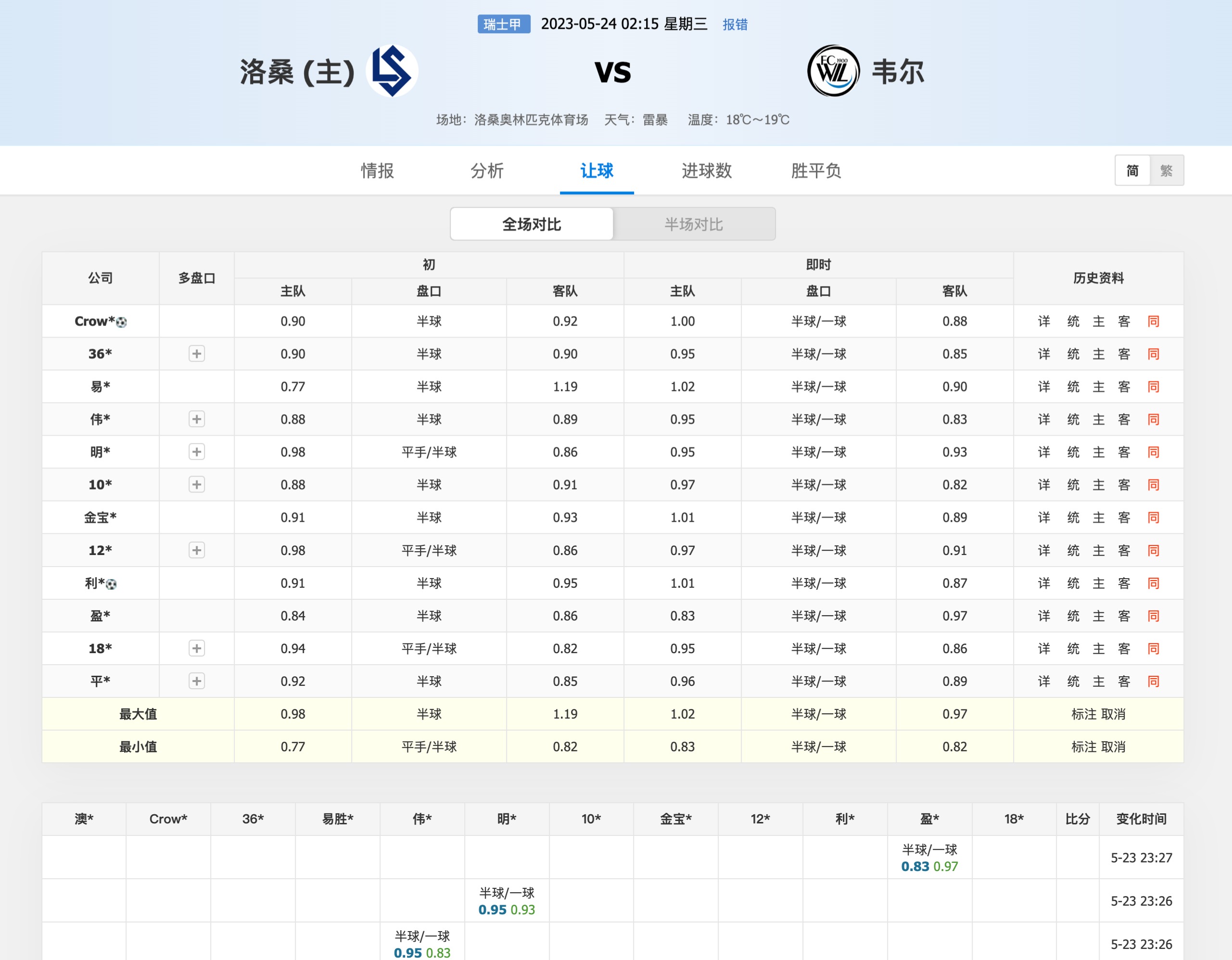This screenshot has height=960, width=1232.
Task: Click red 同 link in Crow* row
Action: 1153,321
